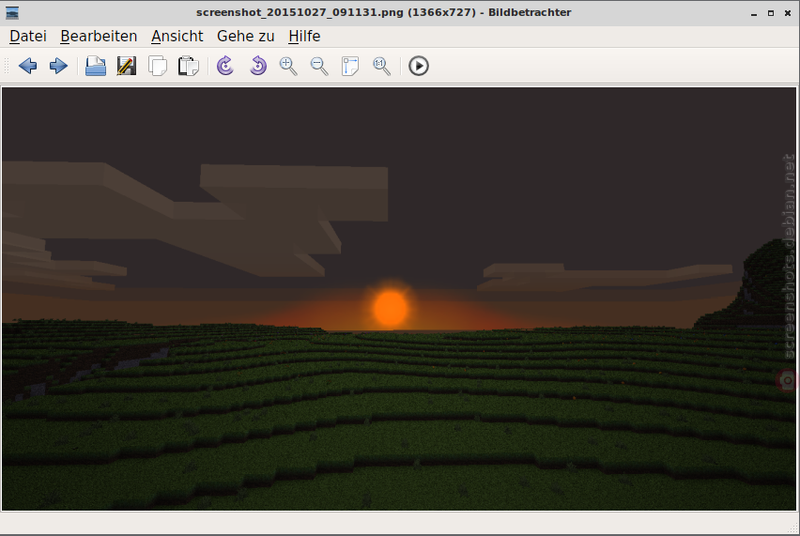800x536 pixels.
Task: Save the image with the pencil icon
Action: click(x=127, y=66)
